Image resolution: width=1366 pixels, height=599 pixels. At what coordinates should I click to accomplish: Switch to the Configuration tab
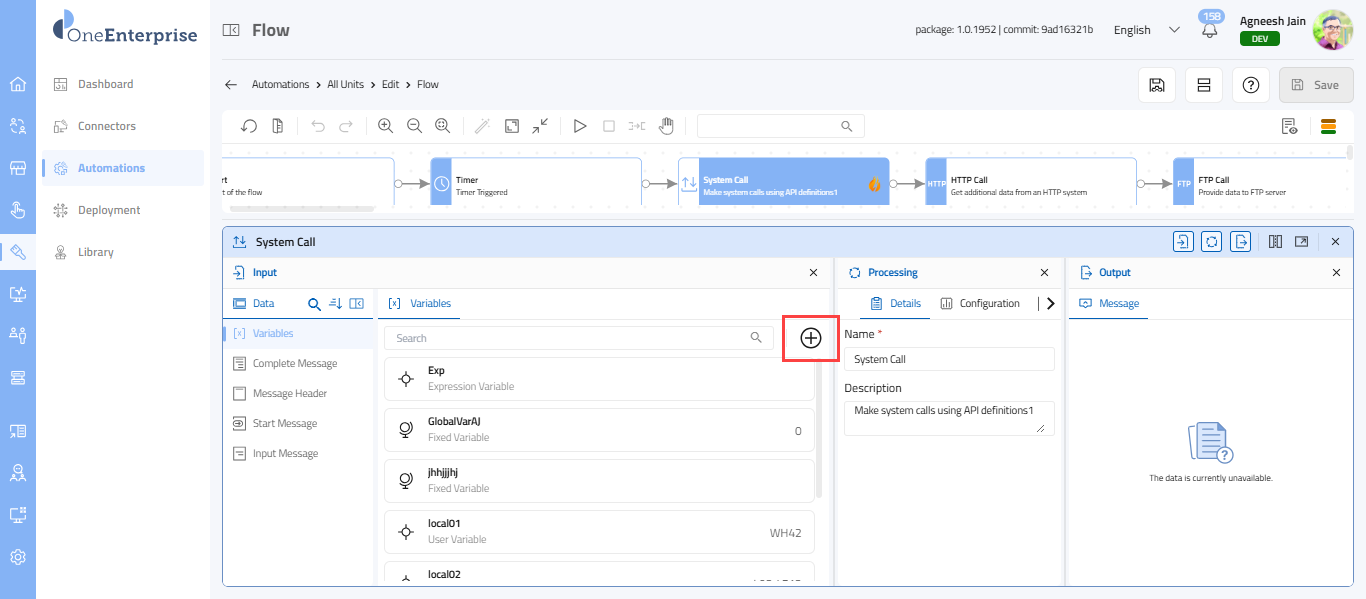coord(980,304)
